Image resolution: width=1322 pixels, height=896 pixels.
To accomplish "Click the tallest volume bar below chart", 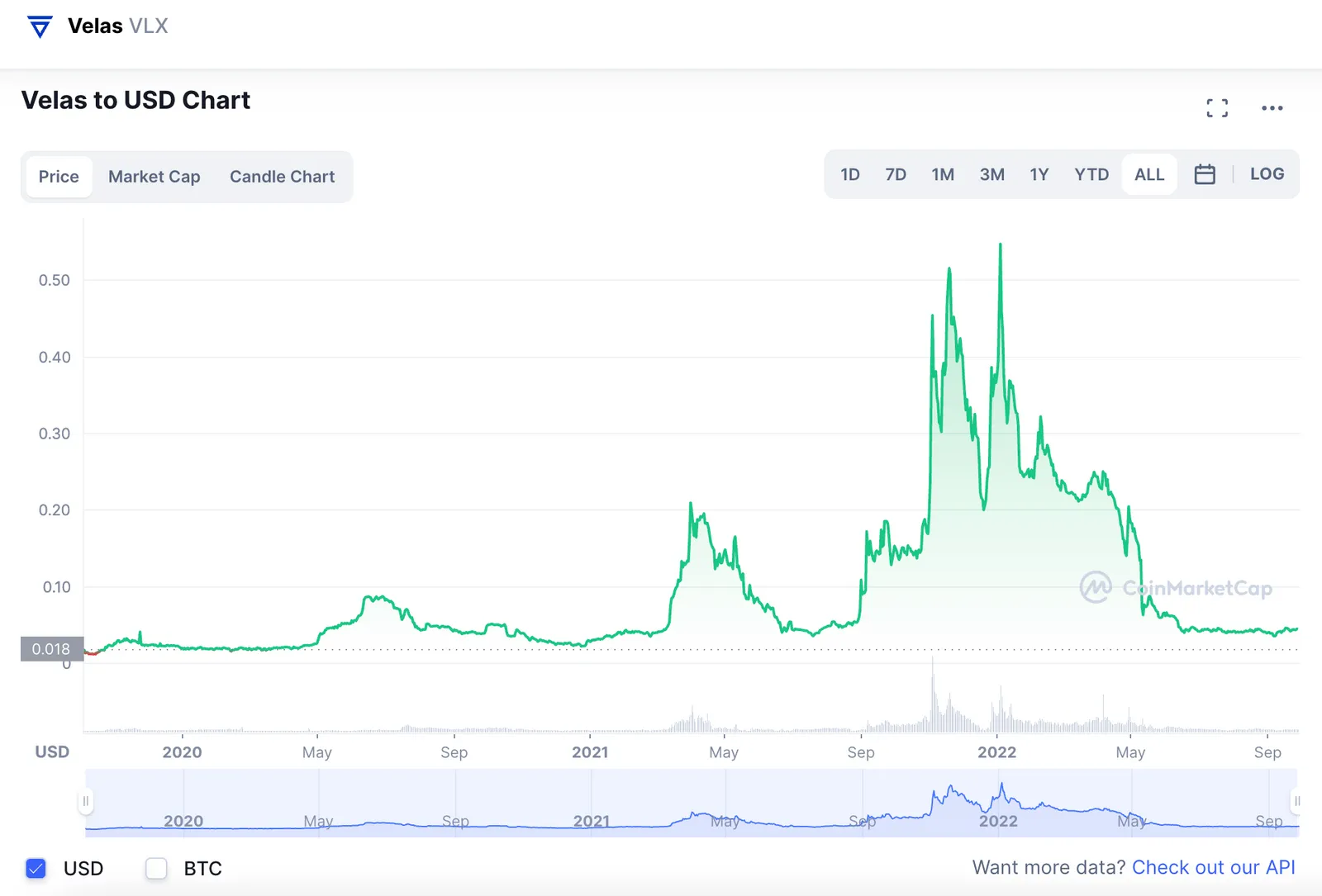I will point(934,695).
